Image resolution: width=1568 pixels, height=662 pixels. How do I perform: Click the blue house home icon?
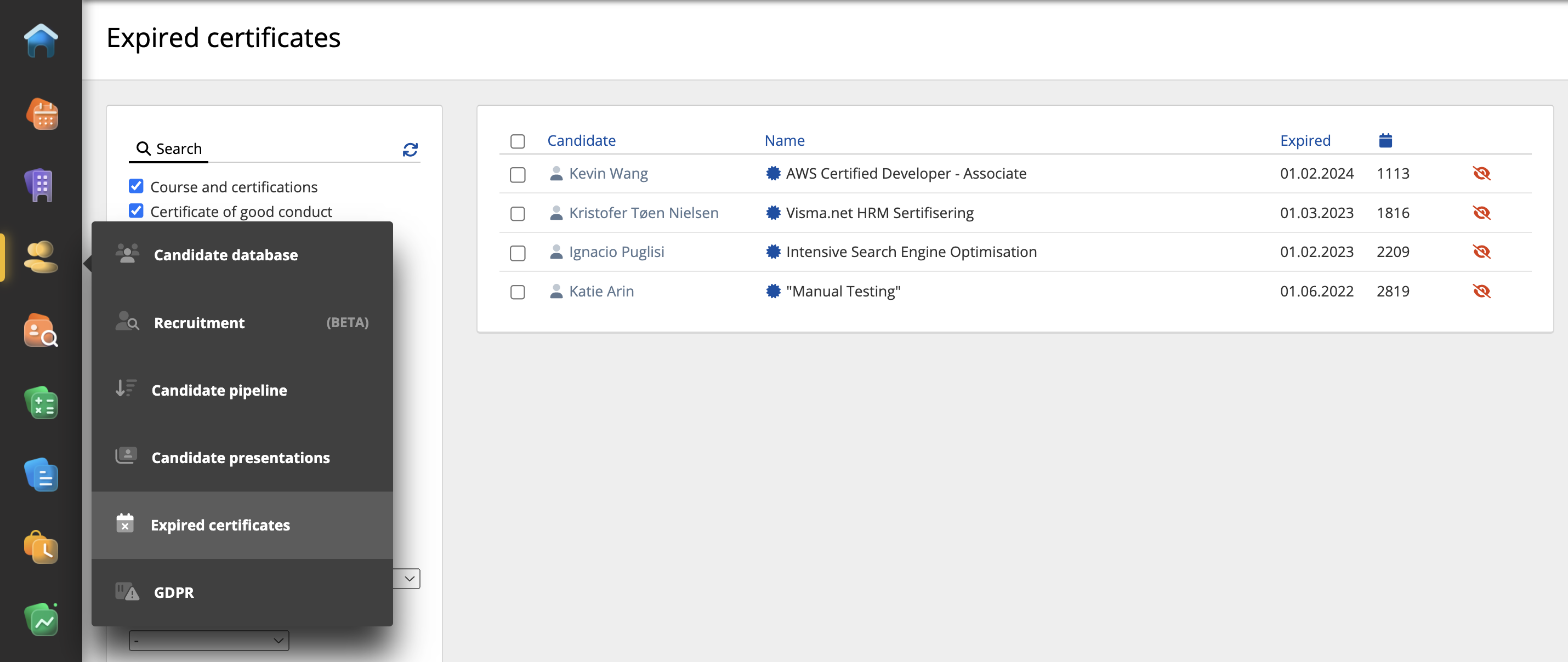pos(41,41)
